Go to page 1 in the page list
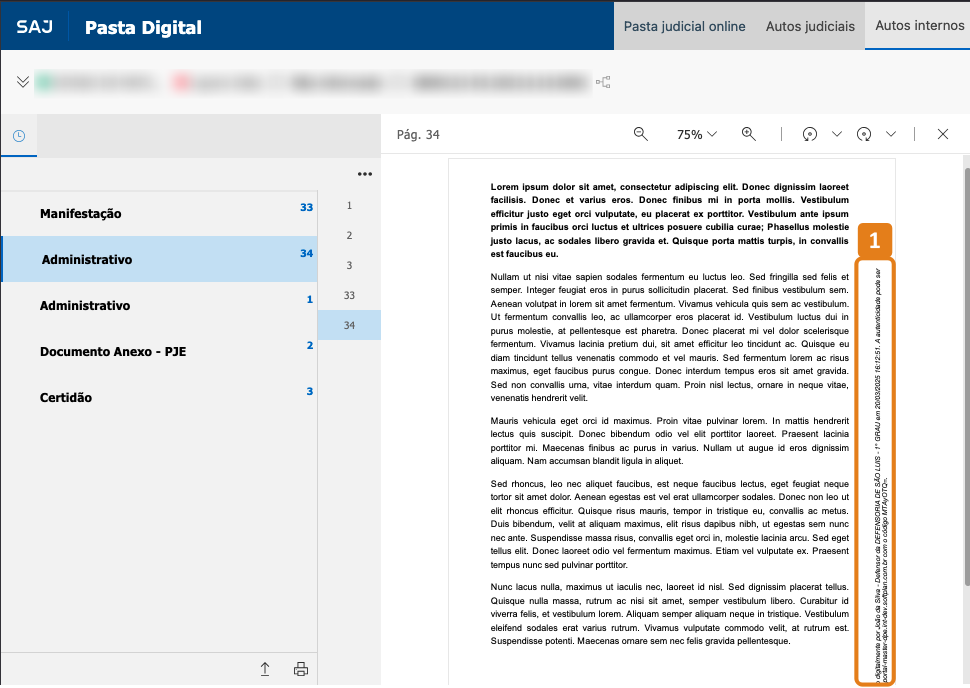 350,205
